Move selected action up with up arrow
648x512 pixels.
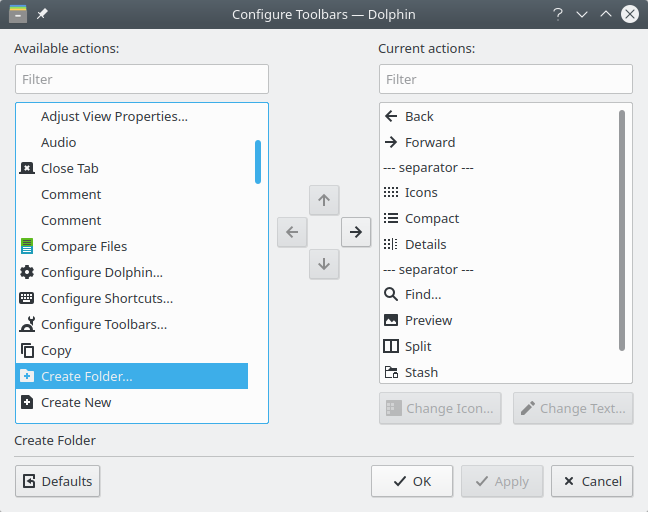click(x=324, y=200)
